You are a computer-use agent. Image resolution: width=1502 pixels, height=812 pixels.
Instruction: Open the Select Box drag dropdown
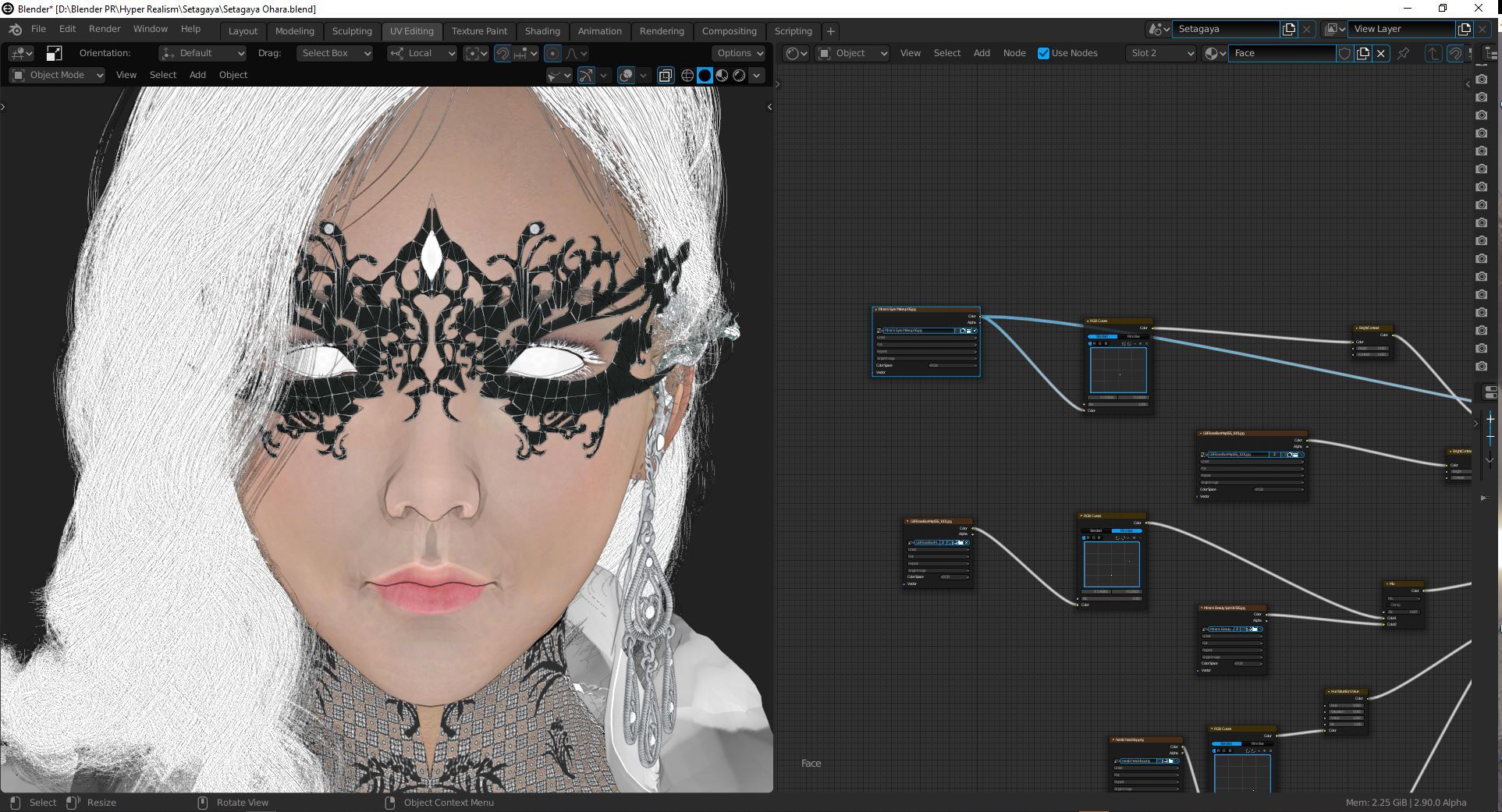[x=335, y=53]
